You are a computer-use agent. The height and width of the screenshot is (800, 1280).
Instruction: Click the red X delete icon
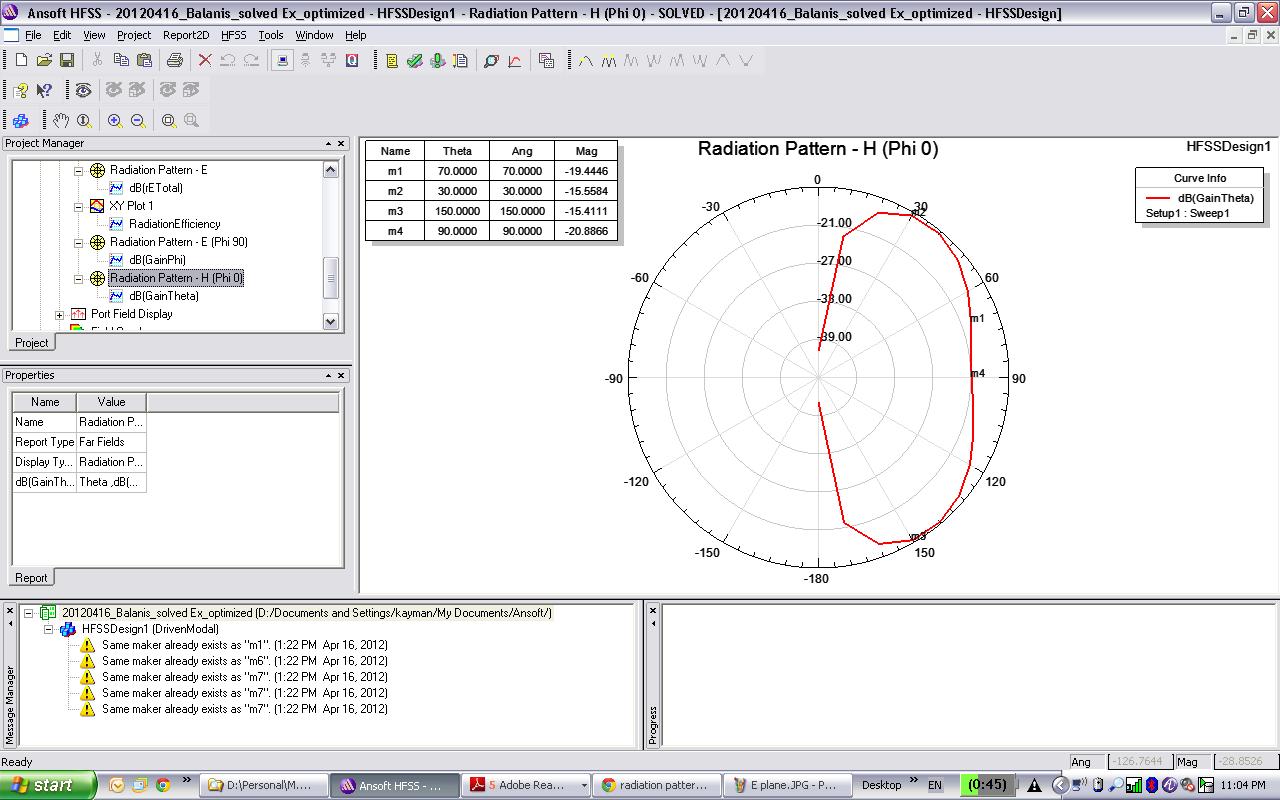205,61
